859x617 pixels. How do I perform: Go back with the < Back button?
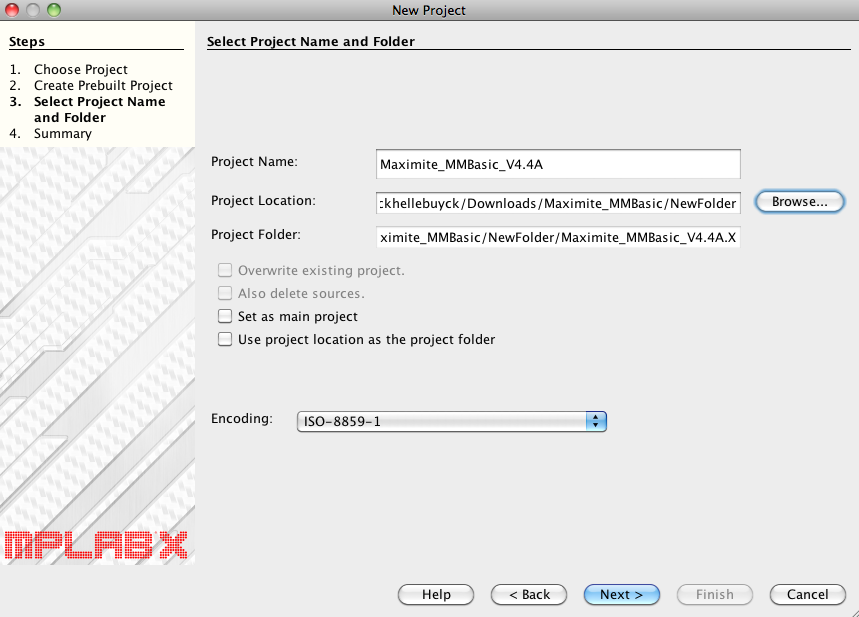pos(529,595)
